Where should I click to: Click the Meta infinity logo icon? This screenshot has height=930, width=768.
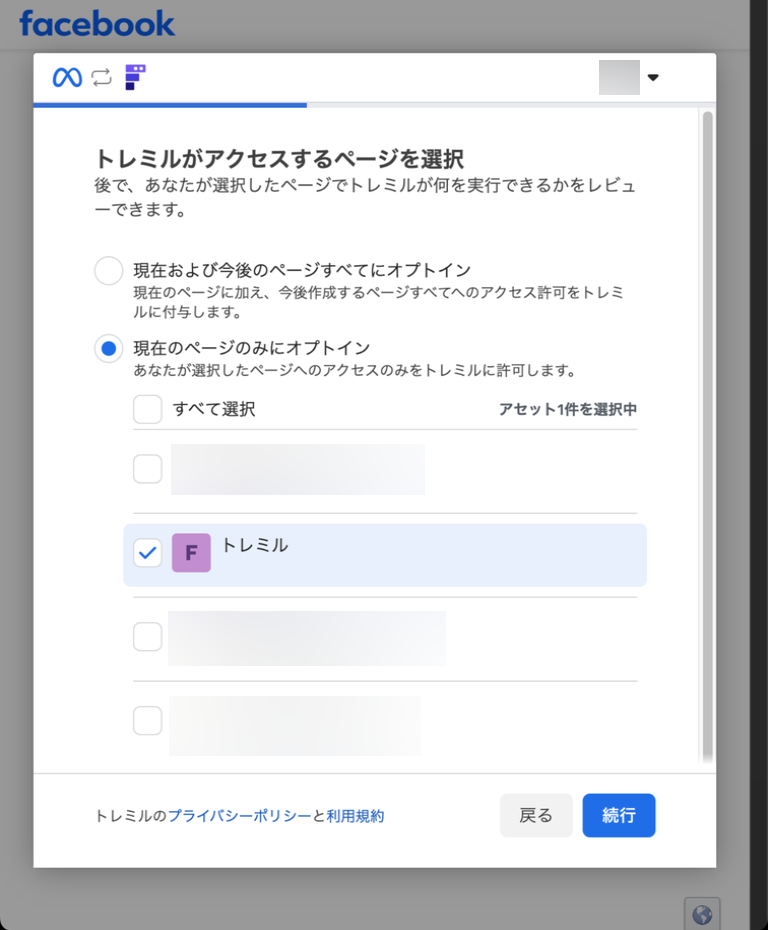[x=67, y=78]
